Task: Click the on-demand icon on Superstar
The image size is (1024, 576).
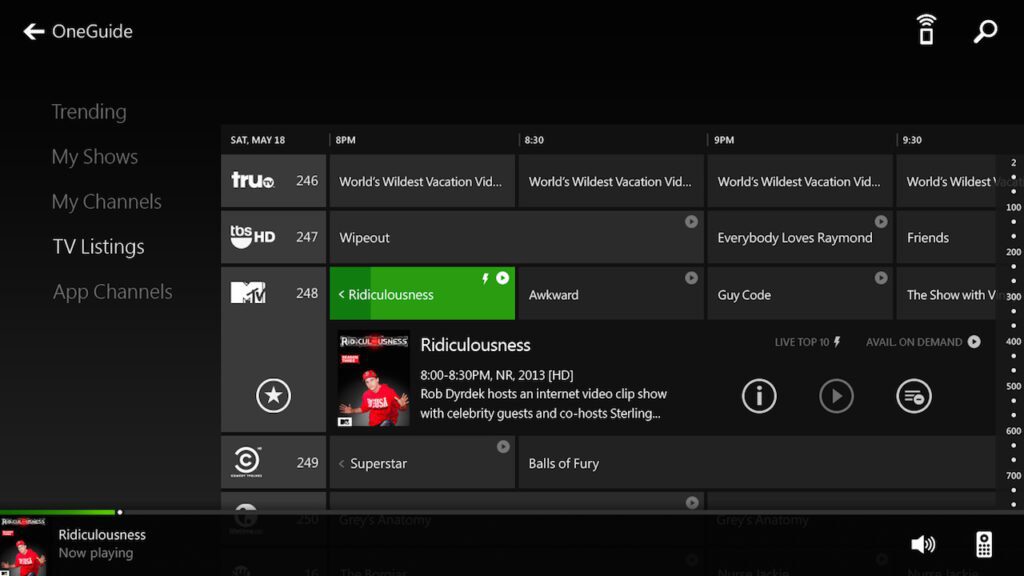Action: (x=503, y=447)
